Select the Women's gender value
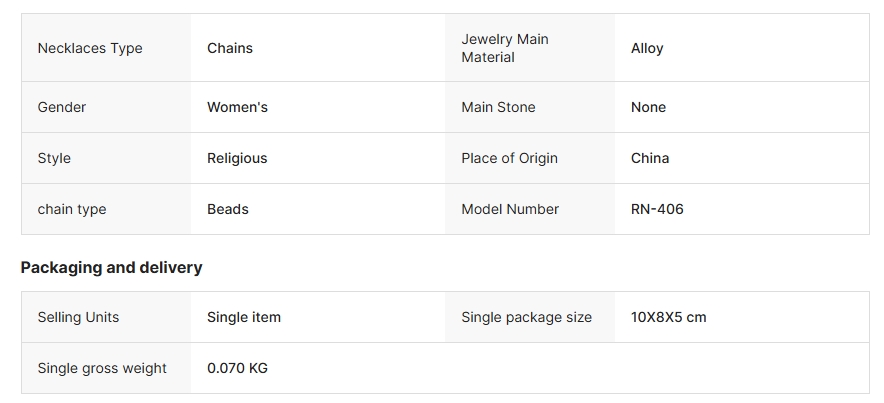Screen dimensions: 884x403 [237, 107]
